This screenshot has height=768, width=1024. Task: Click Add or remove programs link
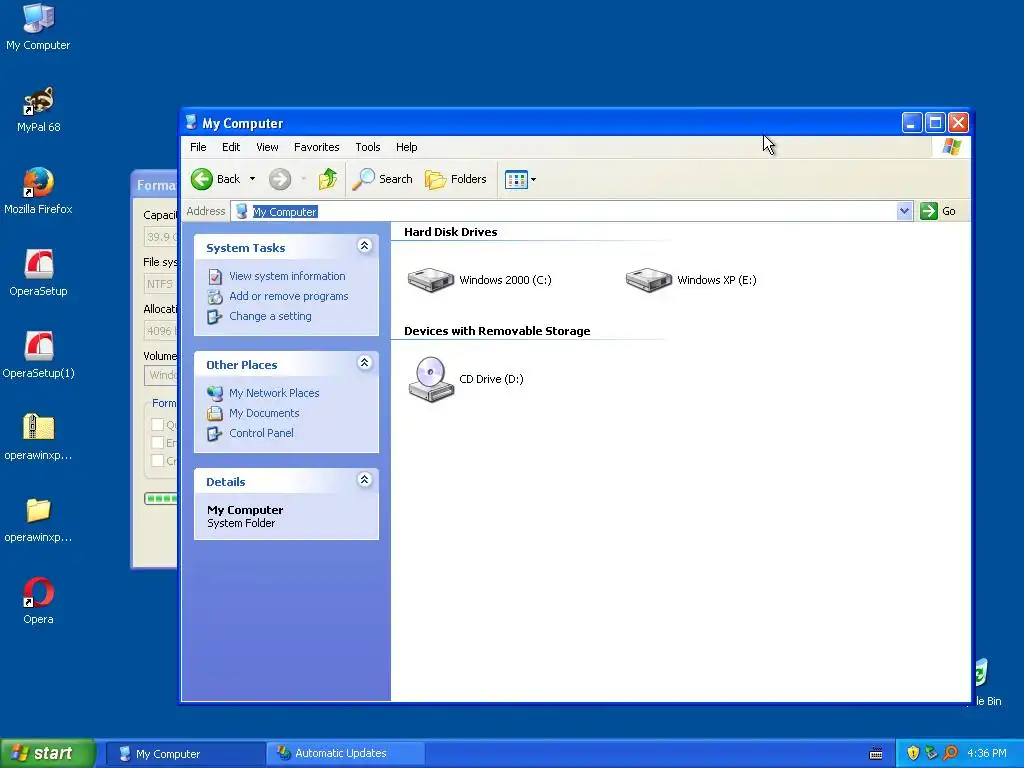point(289,296)
